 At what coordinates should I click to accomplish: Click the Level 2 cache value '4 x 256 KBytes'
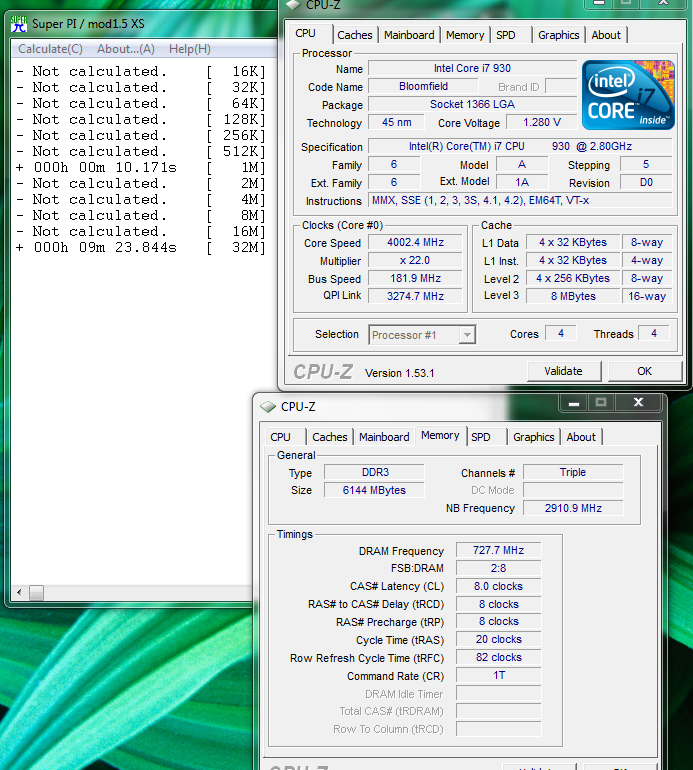[x=573, y=278]
